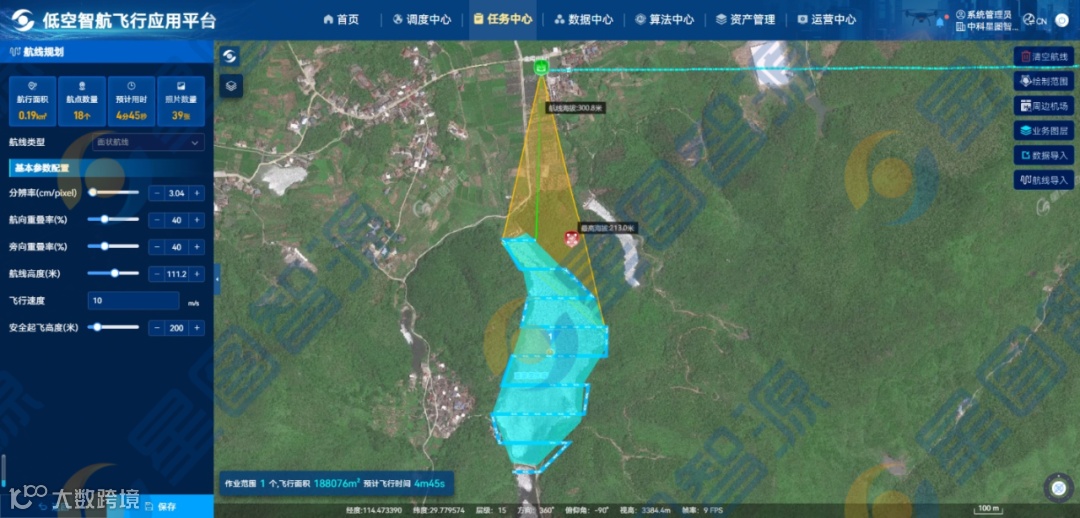
Task: Click the 保存 save button
Action: point(160,506)
